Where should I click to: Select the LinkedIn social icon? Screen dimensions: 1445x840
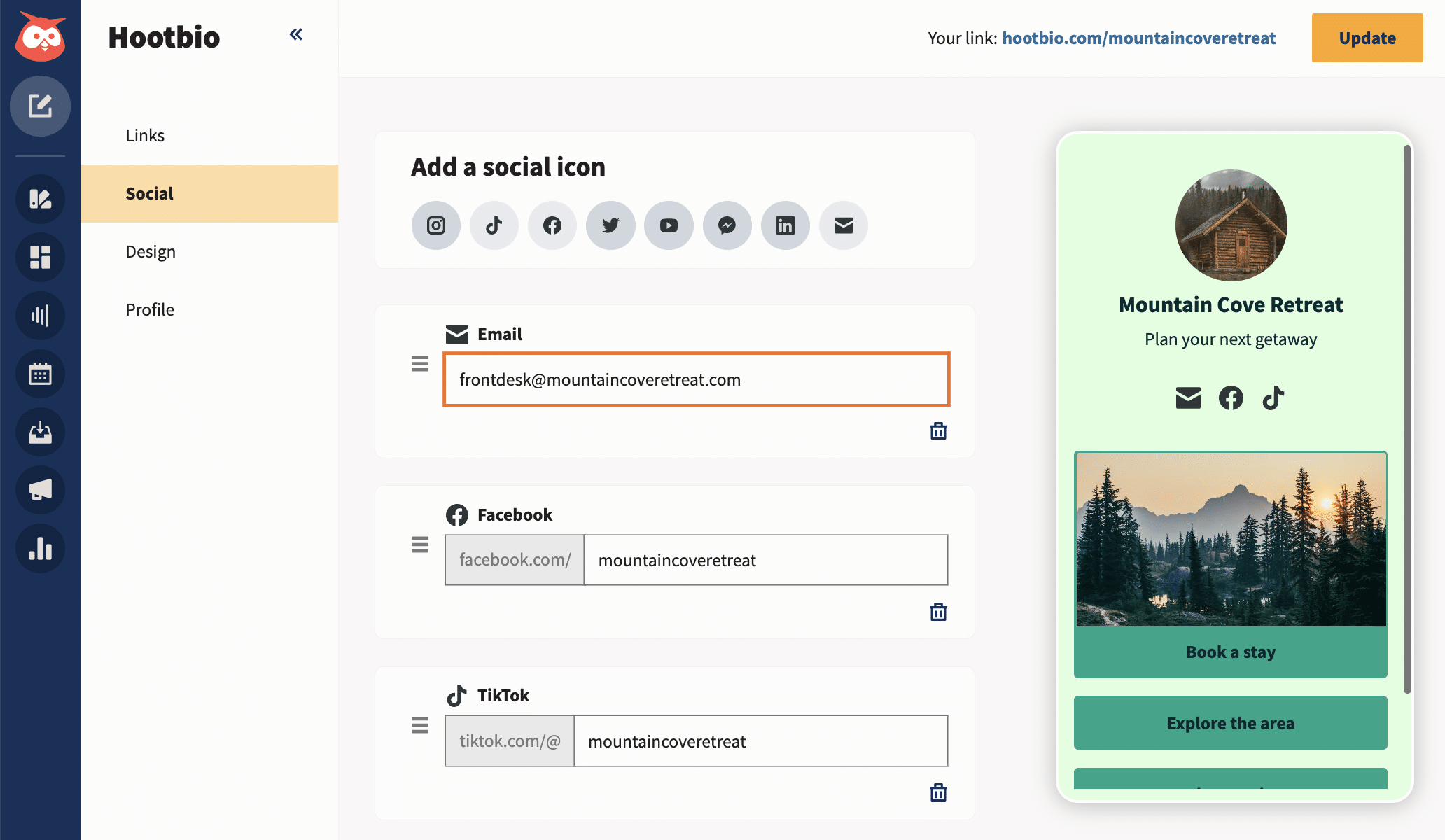tap(785, 225)
